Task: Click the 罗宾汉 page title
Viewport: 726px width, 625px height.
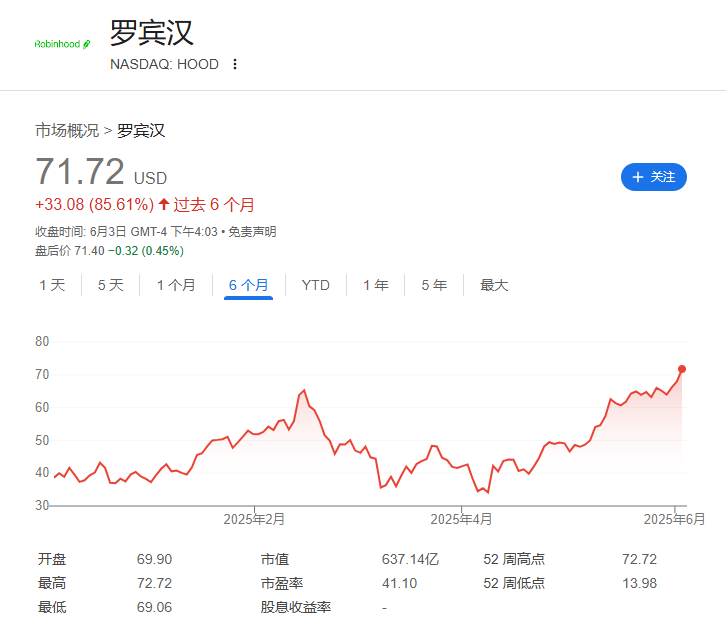Action: pyautogui.click(x=151, y=32)
